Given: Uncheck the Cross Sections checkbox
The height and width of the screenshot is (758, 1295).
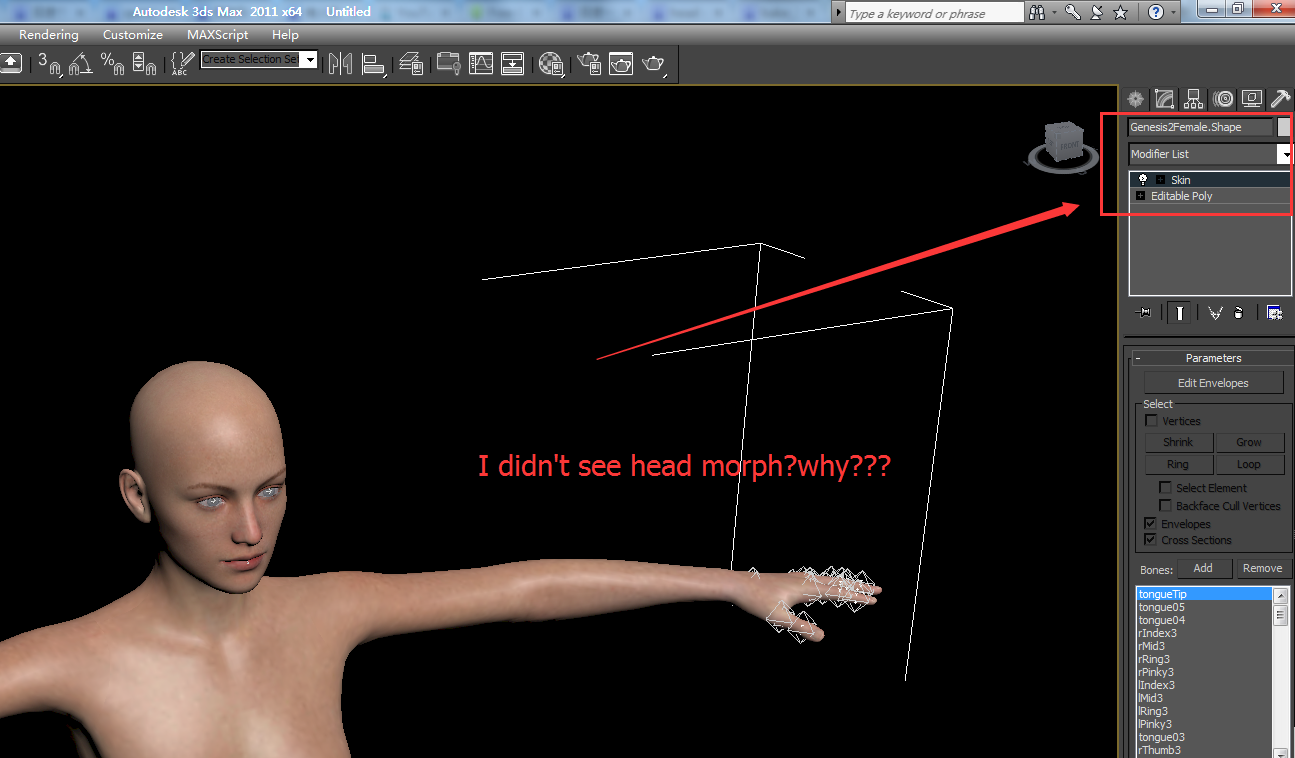Looking at the screenshot, I should coord(1151,540).
